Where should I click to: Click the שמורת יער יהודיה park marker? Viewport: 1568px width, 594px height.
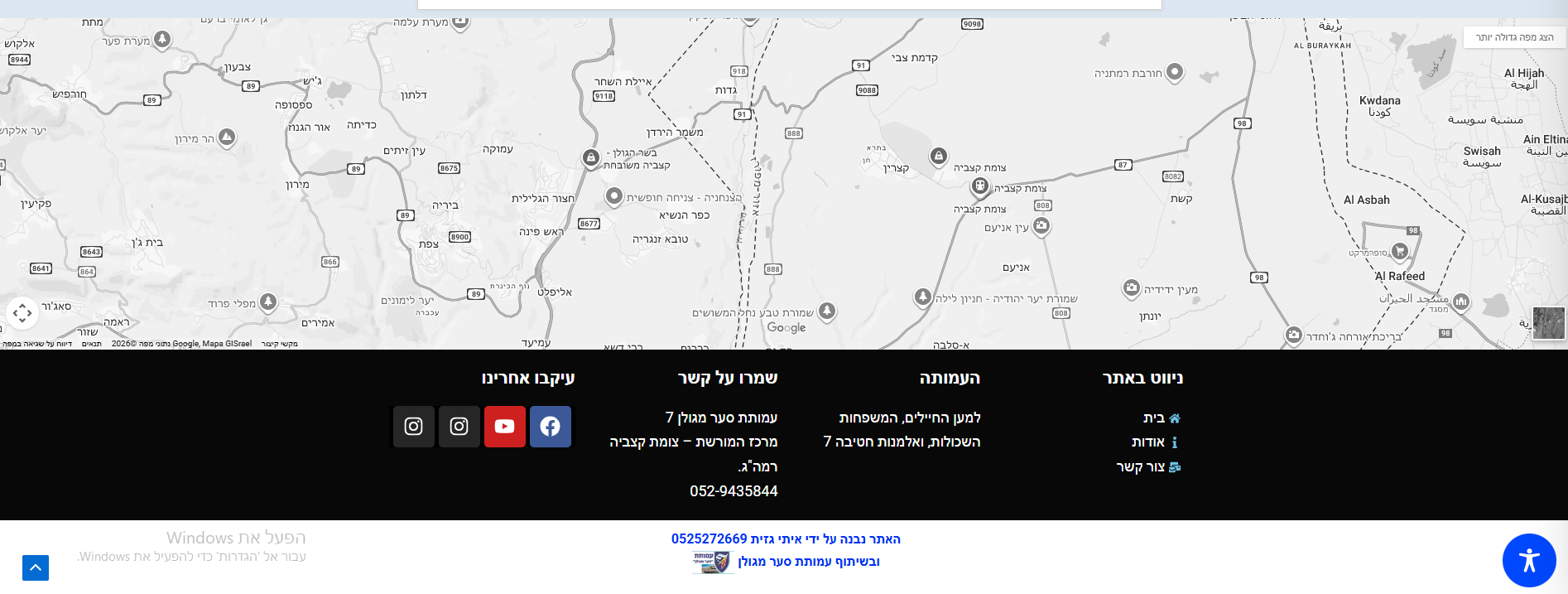click(x=923, y=297)
